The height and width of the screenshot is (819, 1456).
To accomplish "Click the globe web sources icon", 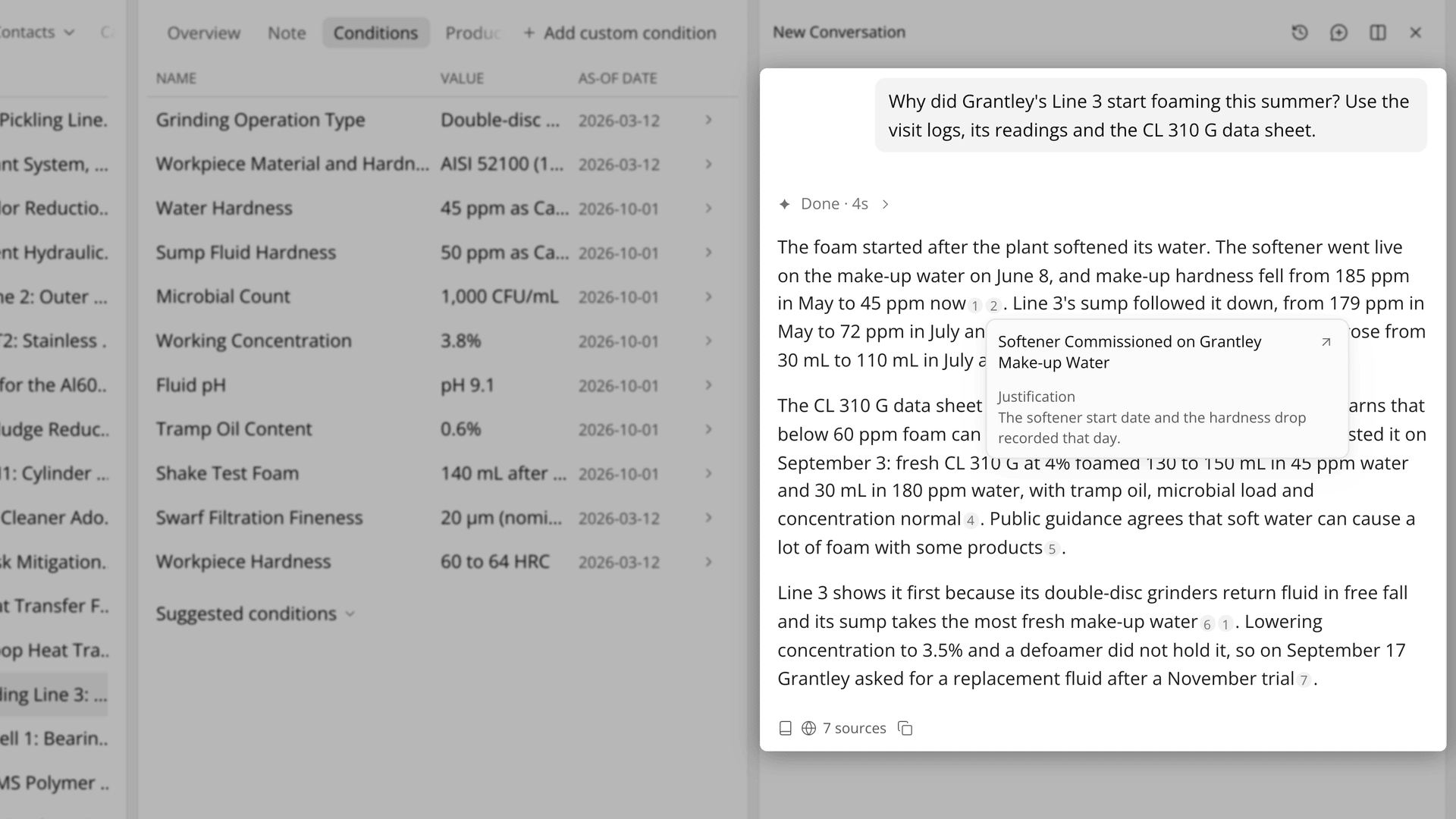I will (x=808, y=728).
